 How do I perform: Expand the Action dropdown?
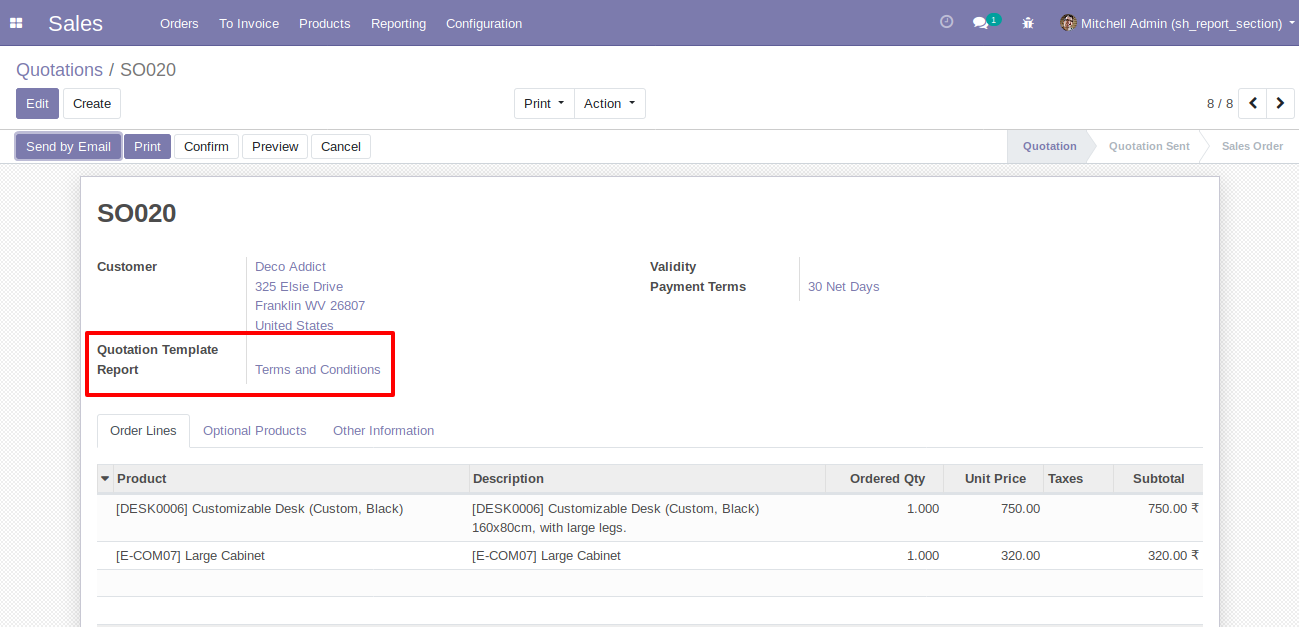(x=610, y=103)
